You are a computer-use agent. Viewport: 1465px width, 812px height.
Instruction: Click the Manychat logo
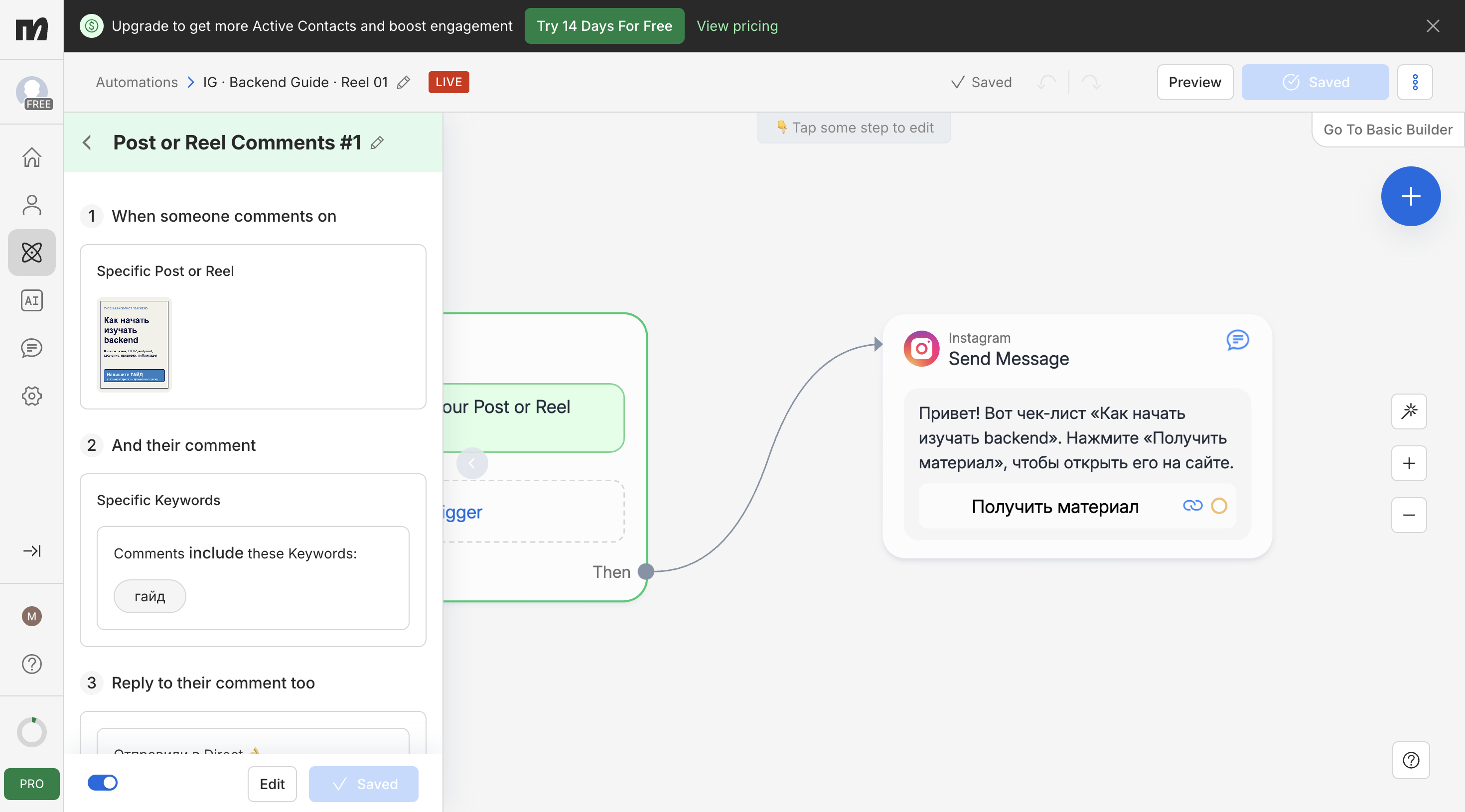[x=32, y=28]
